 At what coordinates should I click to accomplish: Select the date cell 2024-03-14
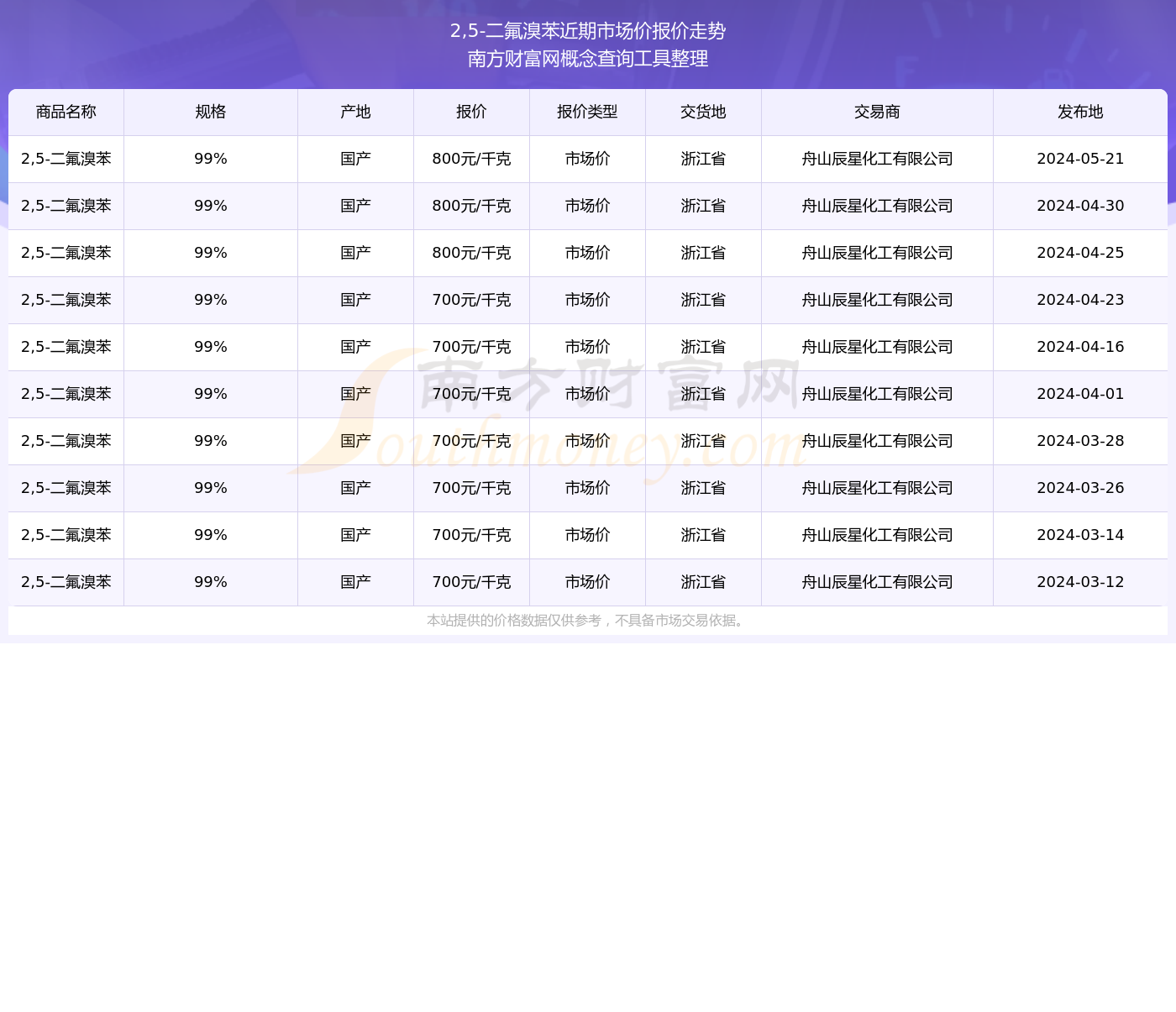click(1080, 536)
